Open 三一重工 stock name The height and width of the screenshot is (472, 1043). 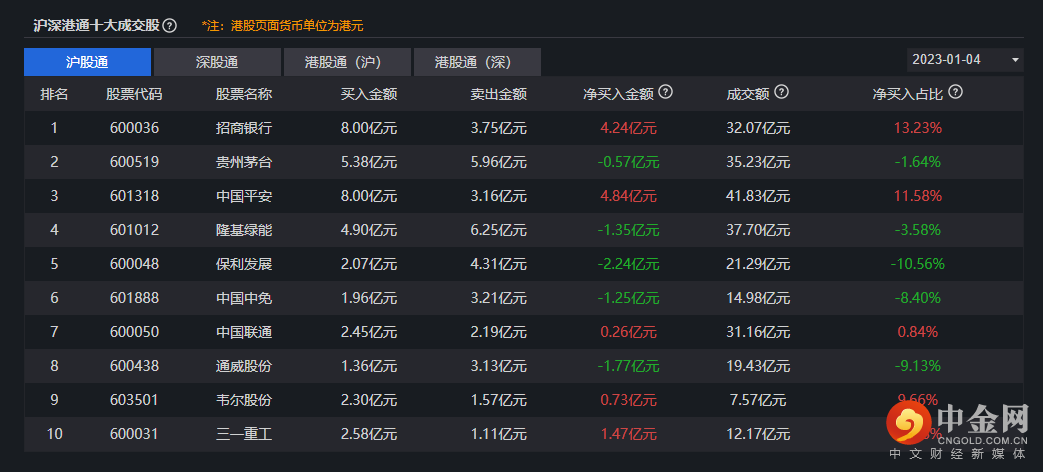[x=244, y=434]
